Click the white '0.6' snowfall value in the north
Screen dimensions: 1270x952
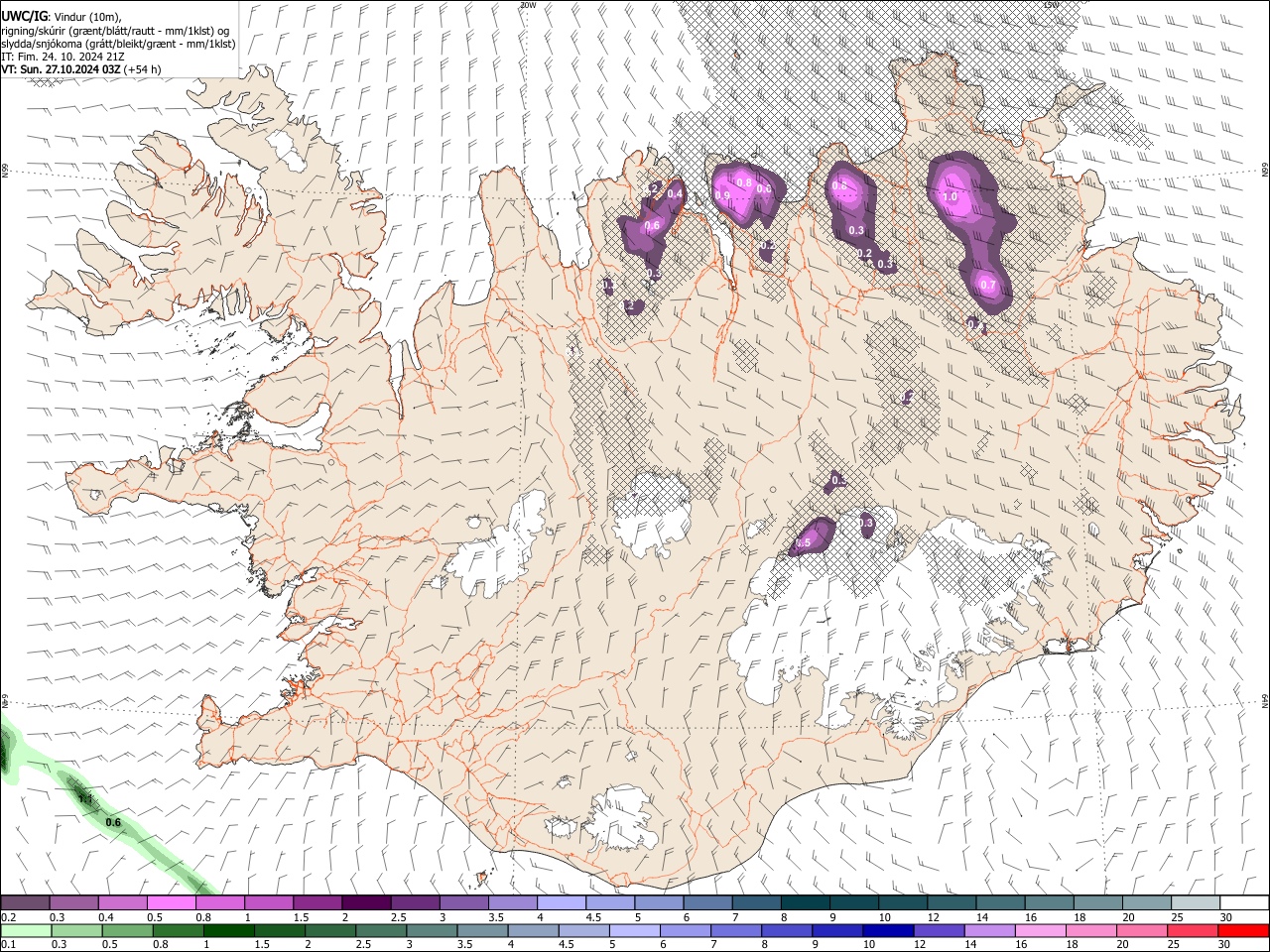coord(652,226)
